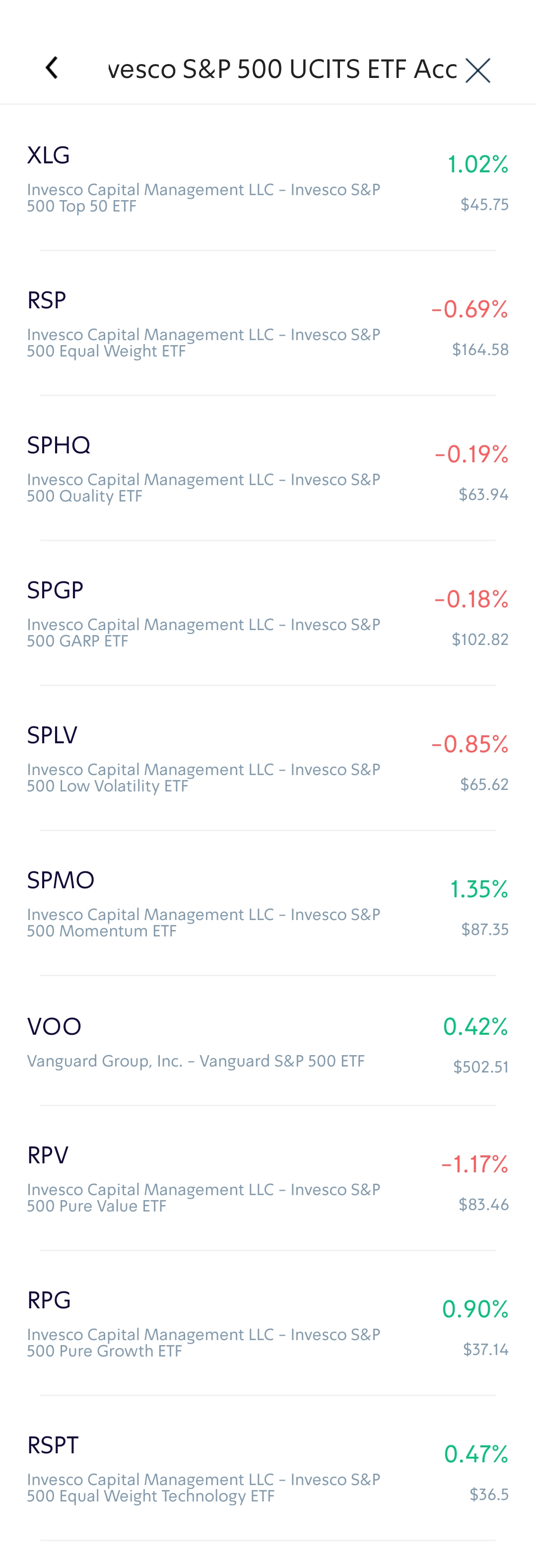Screen dimensions: 536x1568
Task: Select the RPG Pure Growth ETF
Action: (49, 1300)
